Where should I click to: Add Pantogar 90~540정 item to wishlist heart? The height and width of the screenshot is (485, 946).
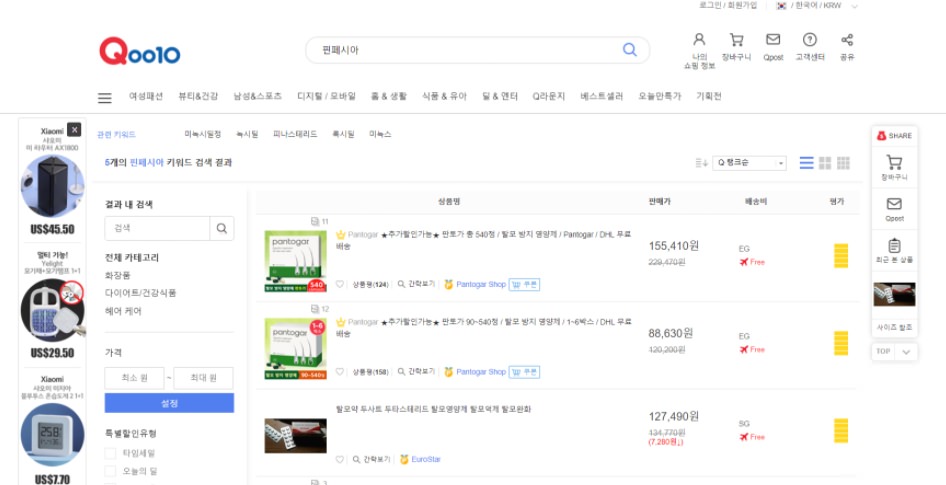[x=340, y=372]
